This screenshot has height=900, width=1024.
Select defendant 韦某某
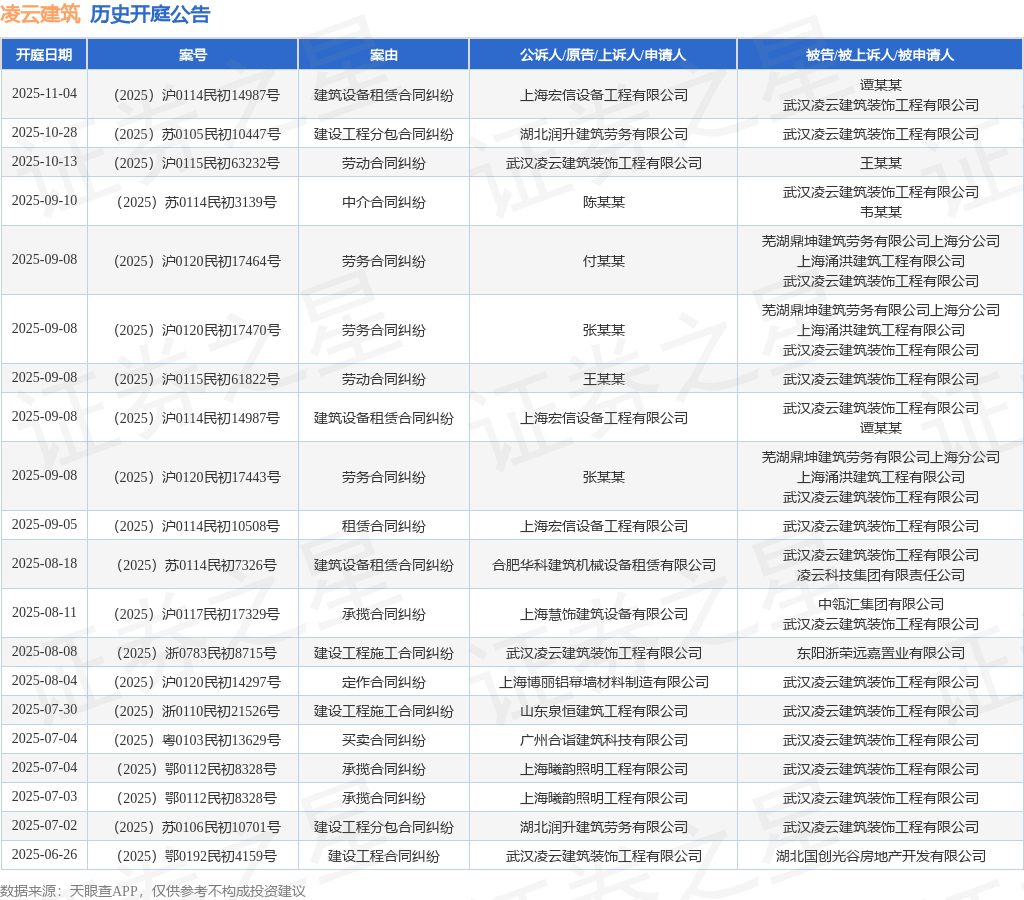(x=880, y=212)
